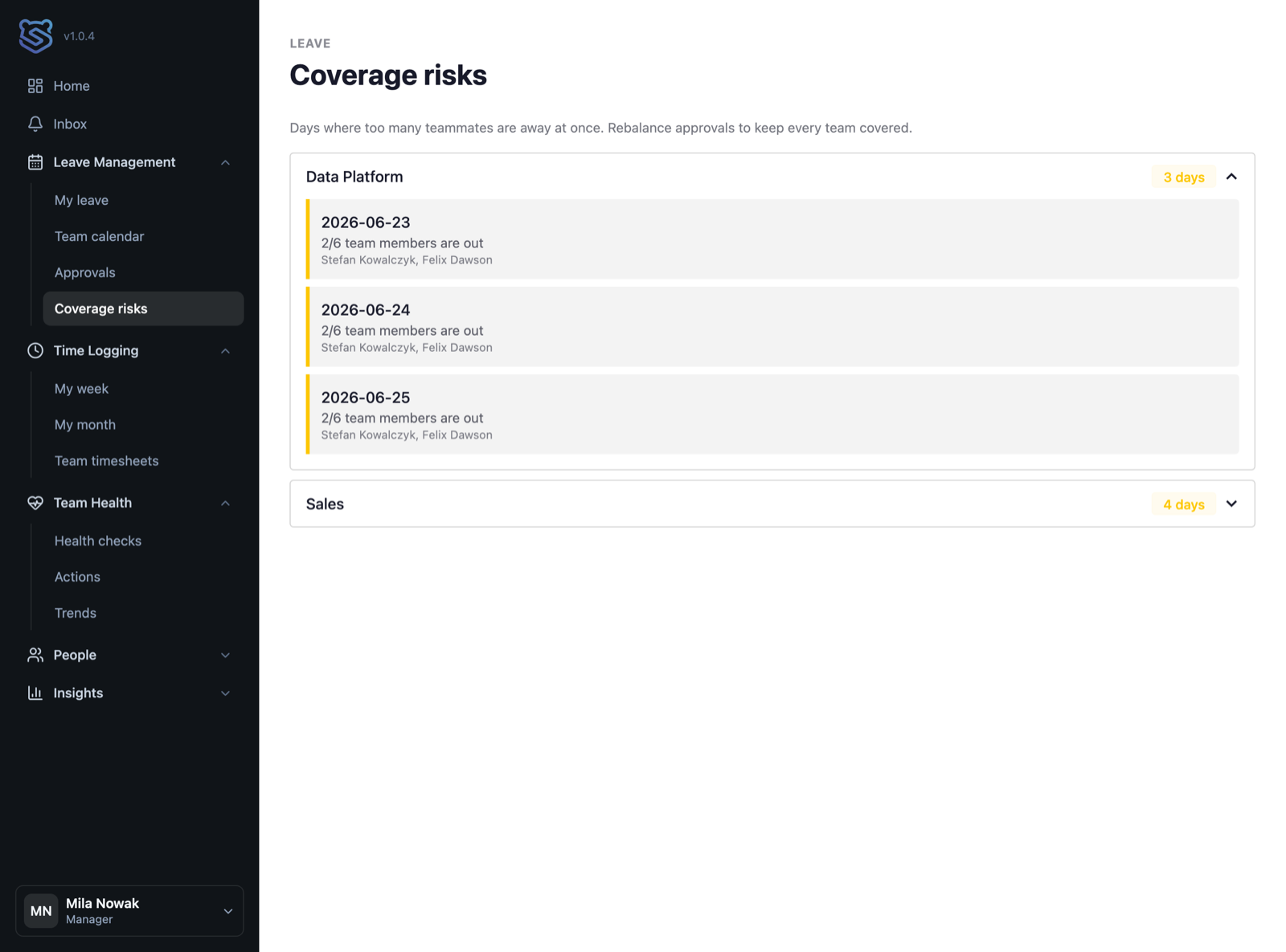Collapse the Time Logging section chevron

[x=226, y=350]
